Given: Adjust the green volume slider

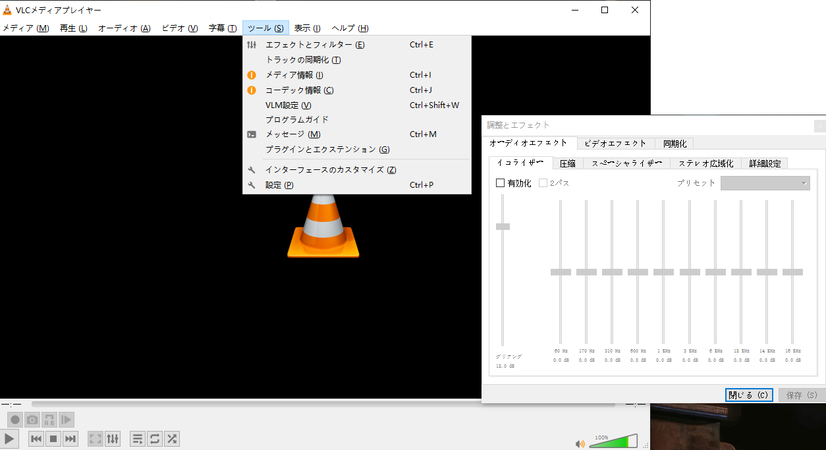Looking at the screenshot, I should click(x=614, y=442).
